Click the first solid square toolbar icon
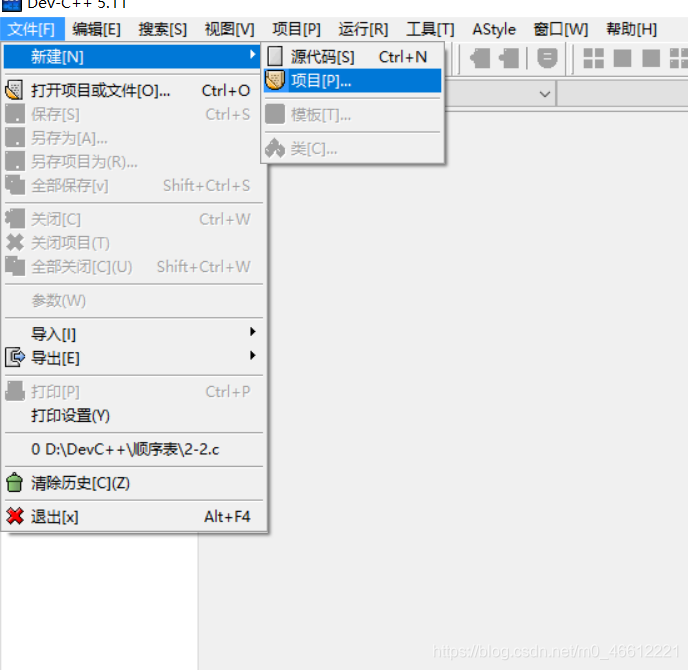 tap(622, 58)
